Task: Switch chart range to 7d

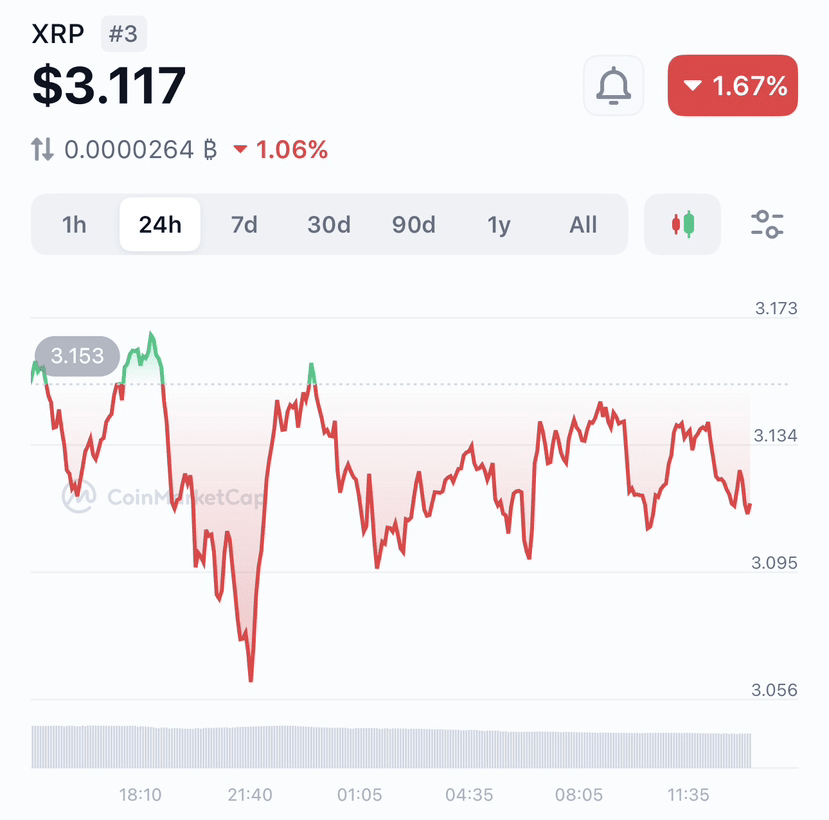Action: 244,225
